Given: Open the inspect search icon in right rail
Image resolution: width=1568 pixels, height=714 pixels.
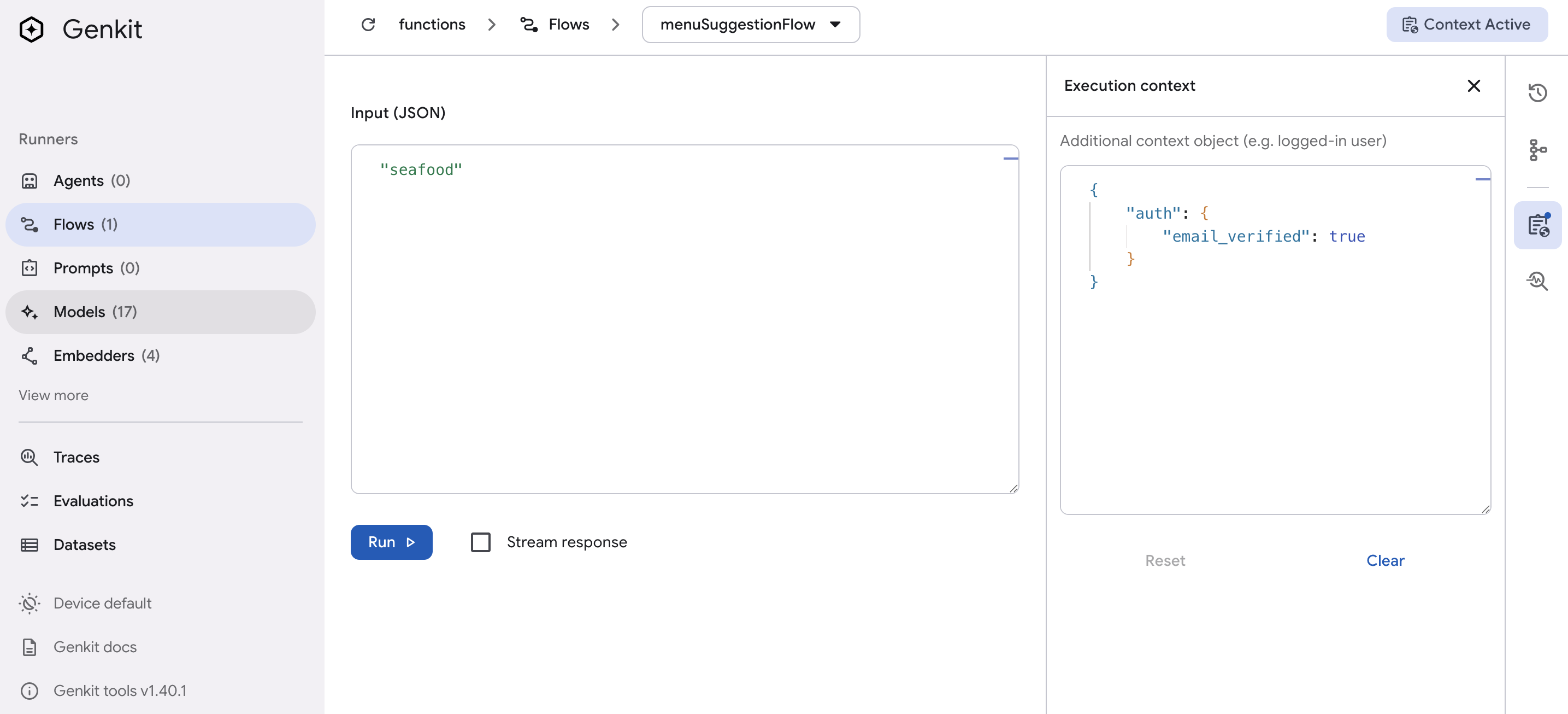Looking at the screenshot, I should pos(1537,281).
